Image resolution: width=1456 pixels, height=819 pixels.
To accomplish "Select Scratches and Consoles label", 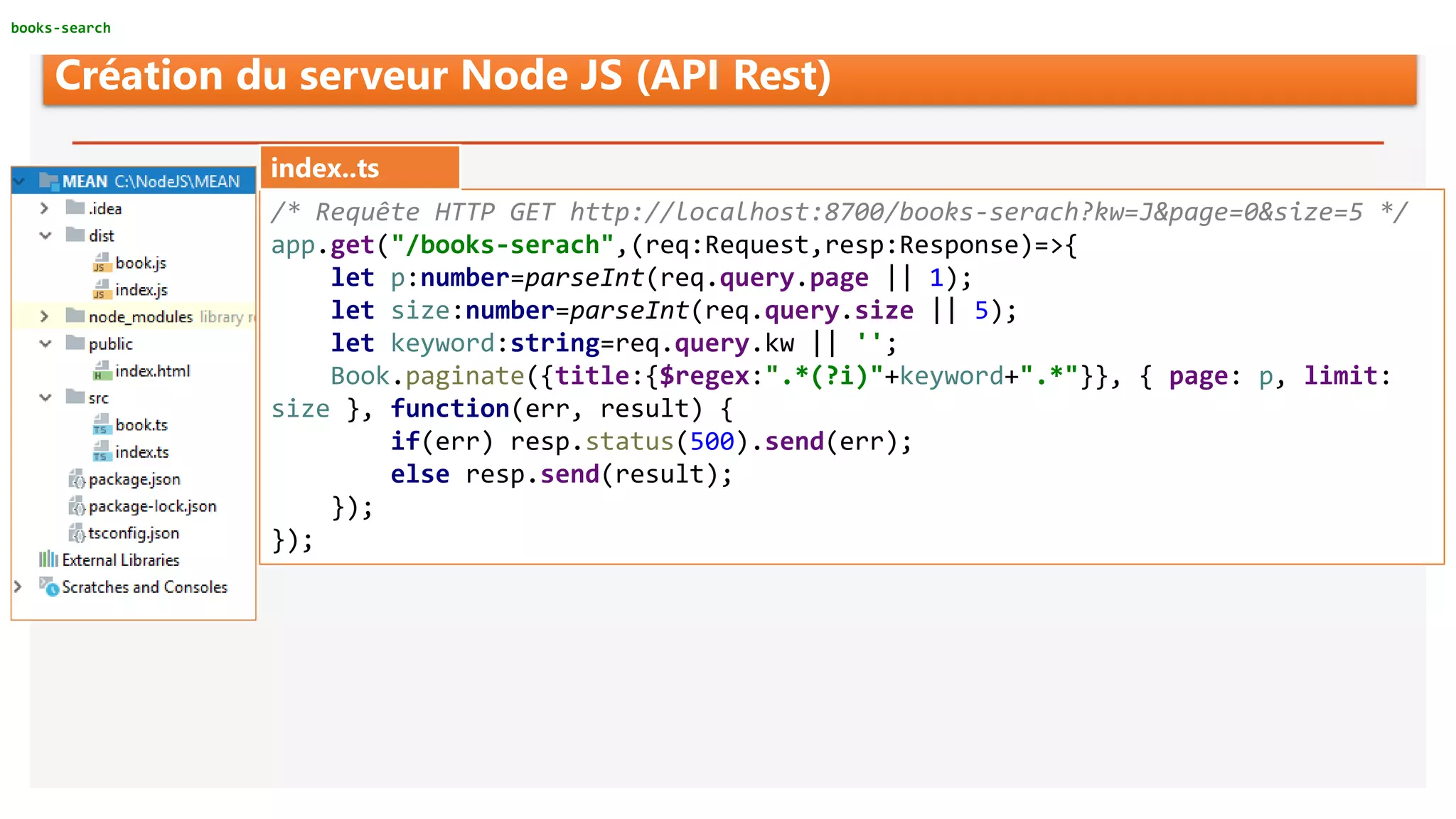I will pyautogui.click(x=144, y=587).
